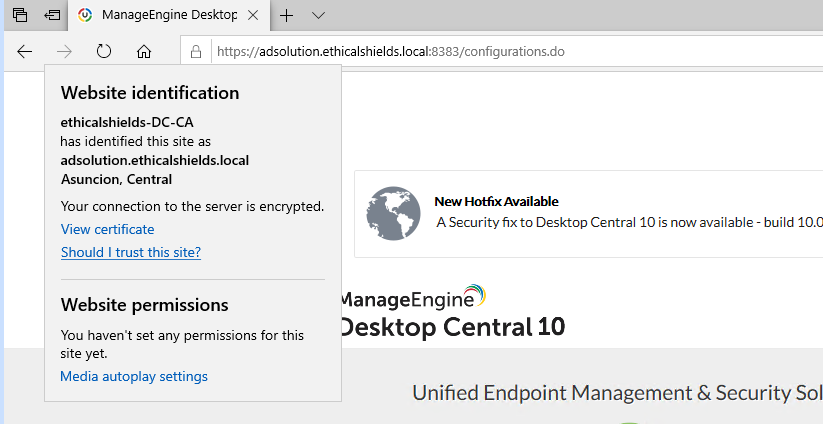Click Should I trust this site link
This screenshot has height=424, width=823.
point(131,252)
